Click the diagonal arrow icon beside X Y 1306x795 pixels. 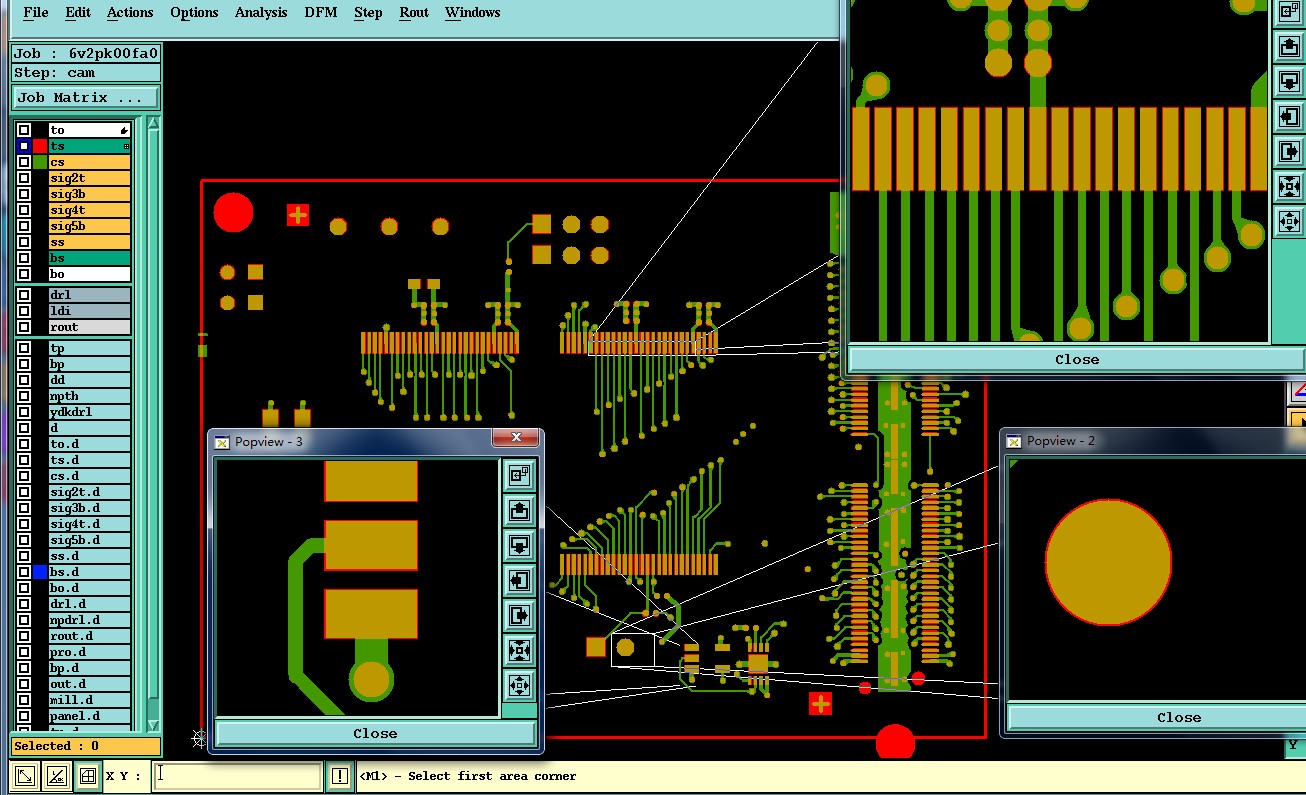click(x=26, y=775)
